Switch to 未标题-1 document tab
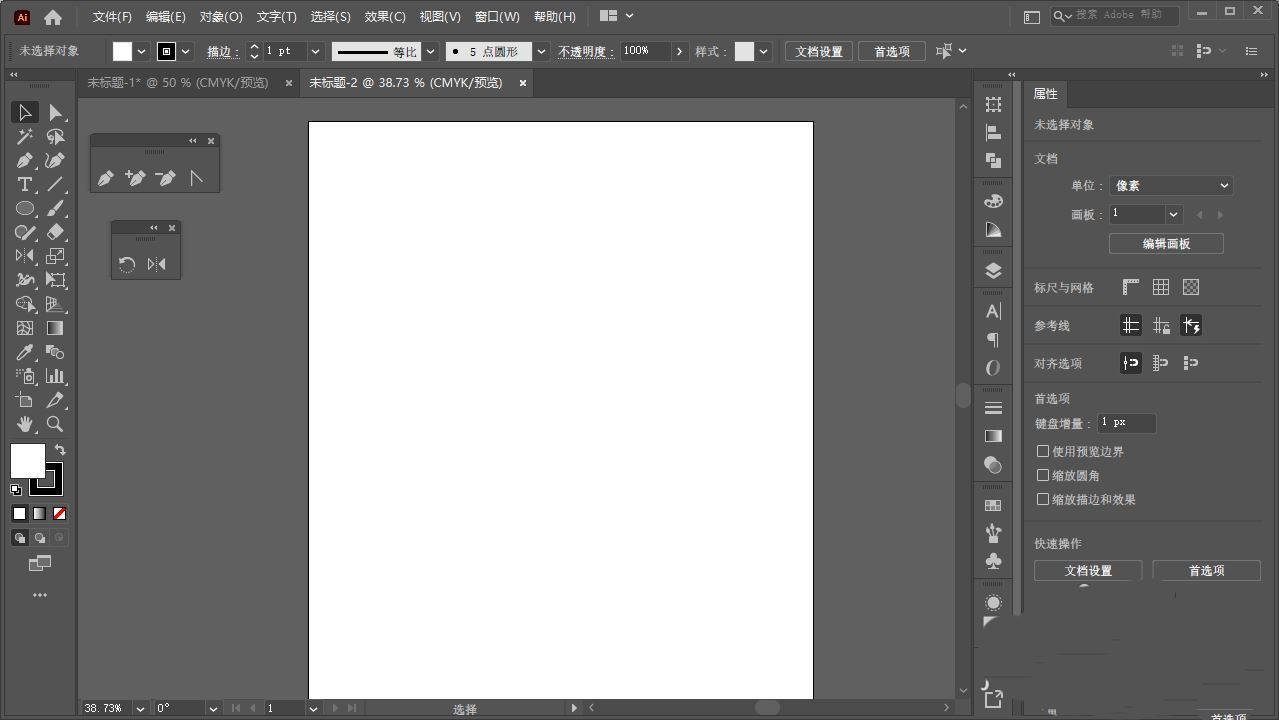Image resolution: width=1279 pixels, height=720 pixels. point(178,83)
